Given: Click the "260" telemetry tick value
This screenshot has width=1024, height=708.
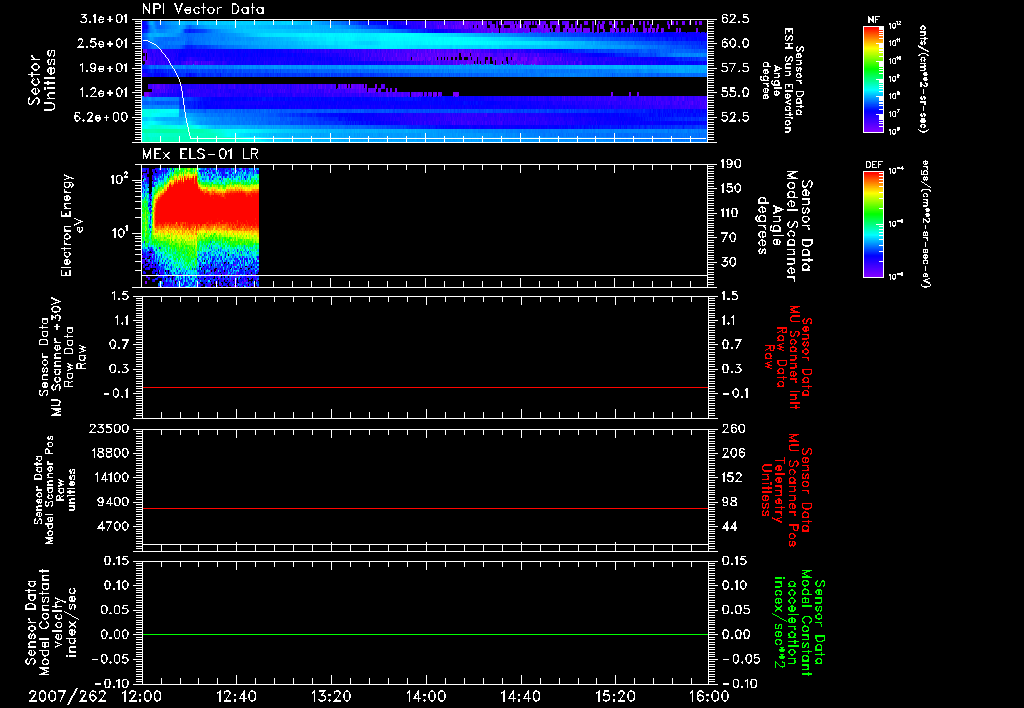Looking at the screenshot, I should 733,429.
